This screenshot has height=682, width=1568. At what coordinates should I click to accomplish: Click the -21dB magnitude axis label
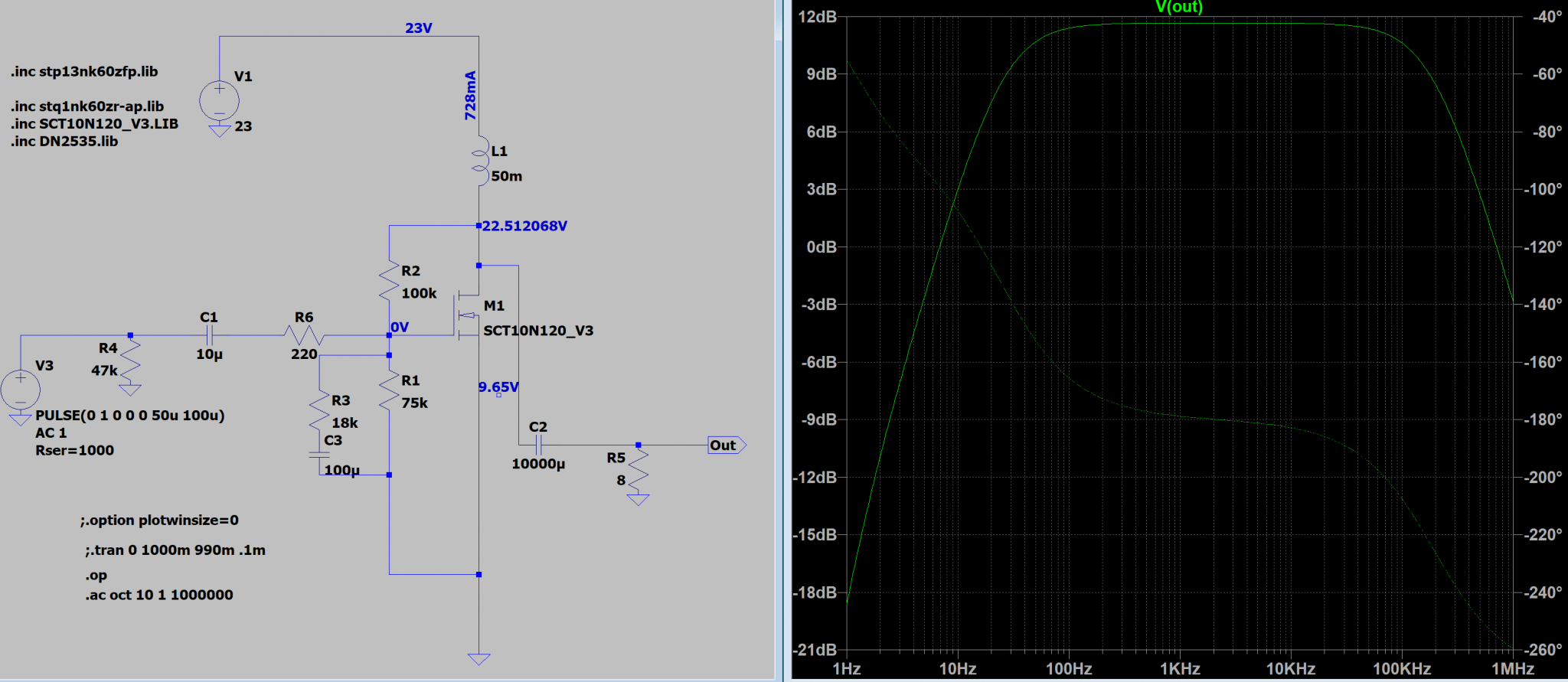pos(815,650)
